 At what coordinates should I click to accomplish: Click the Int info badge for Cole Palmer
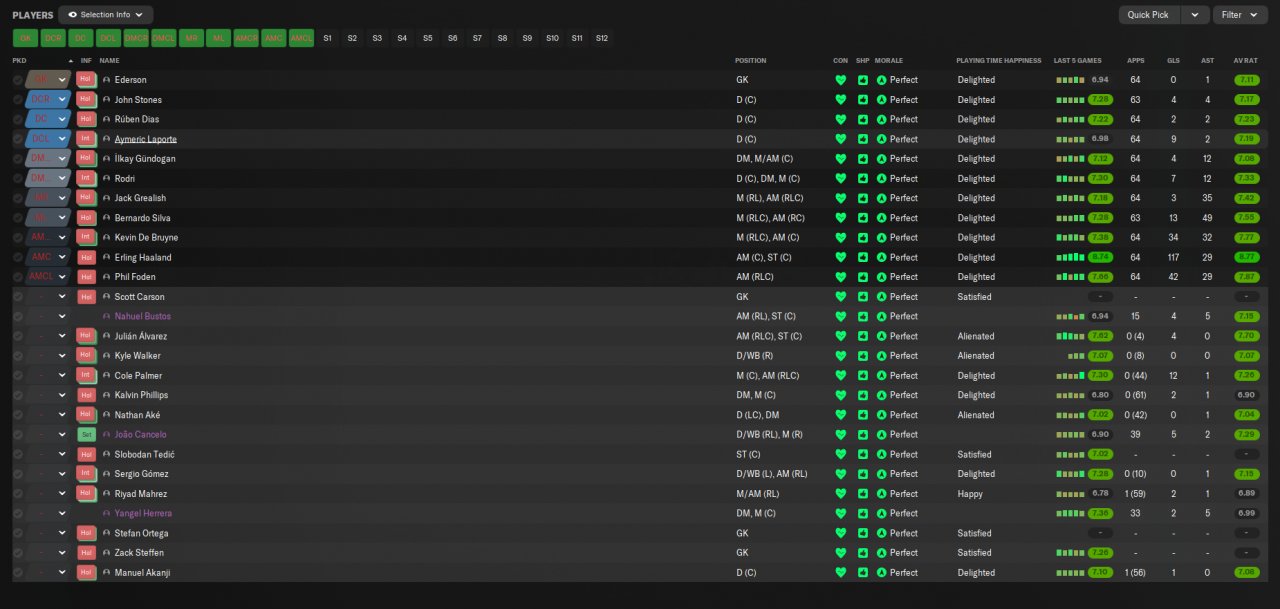(85, 376)
